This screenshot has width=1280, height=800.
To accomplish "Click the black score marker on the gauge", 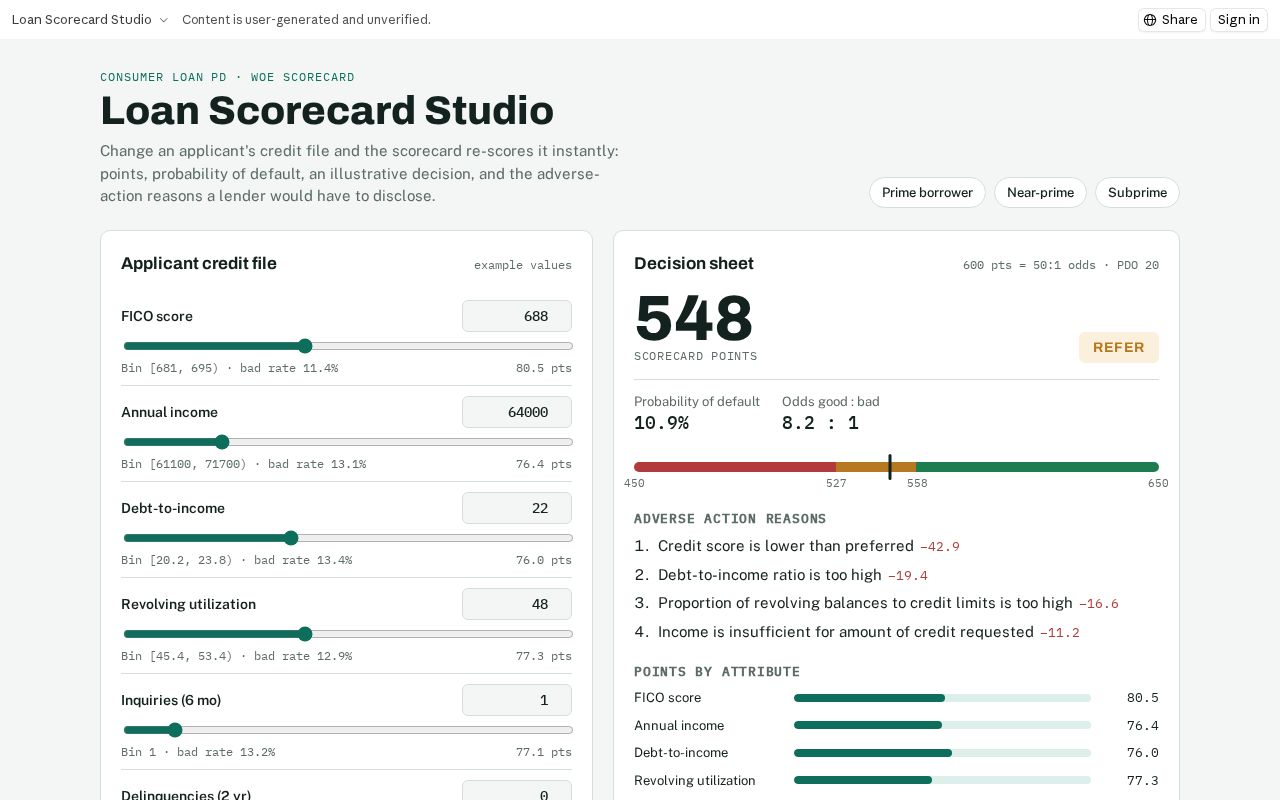I will (889, 467).
